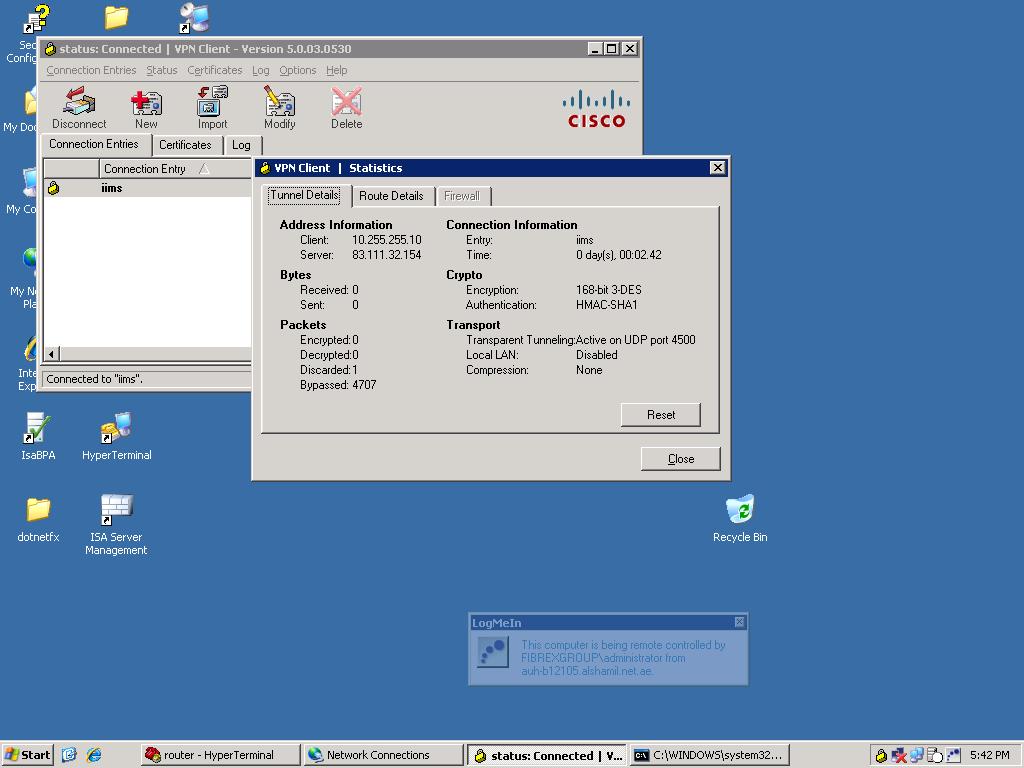Switch to the Certificates tab below the toolbar

pyautogui.click(x=185, y=145)
